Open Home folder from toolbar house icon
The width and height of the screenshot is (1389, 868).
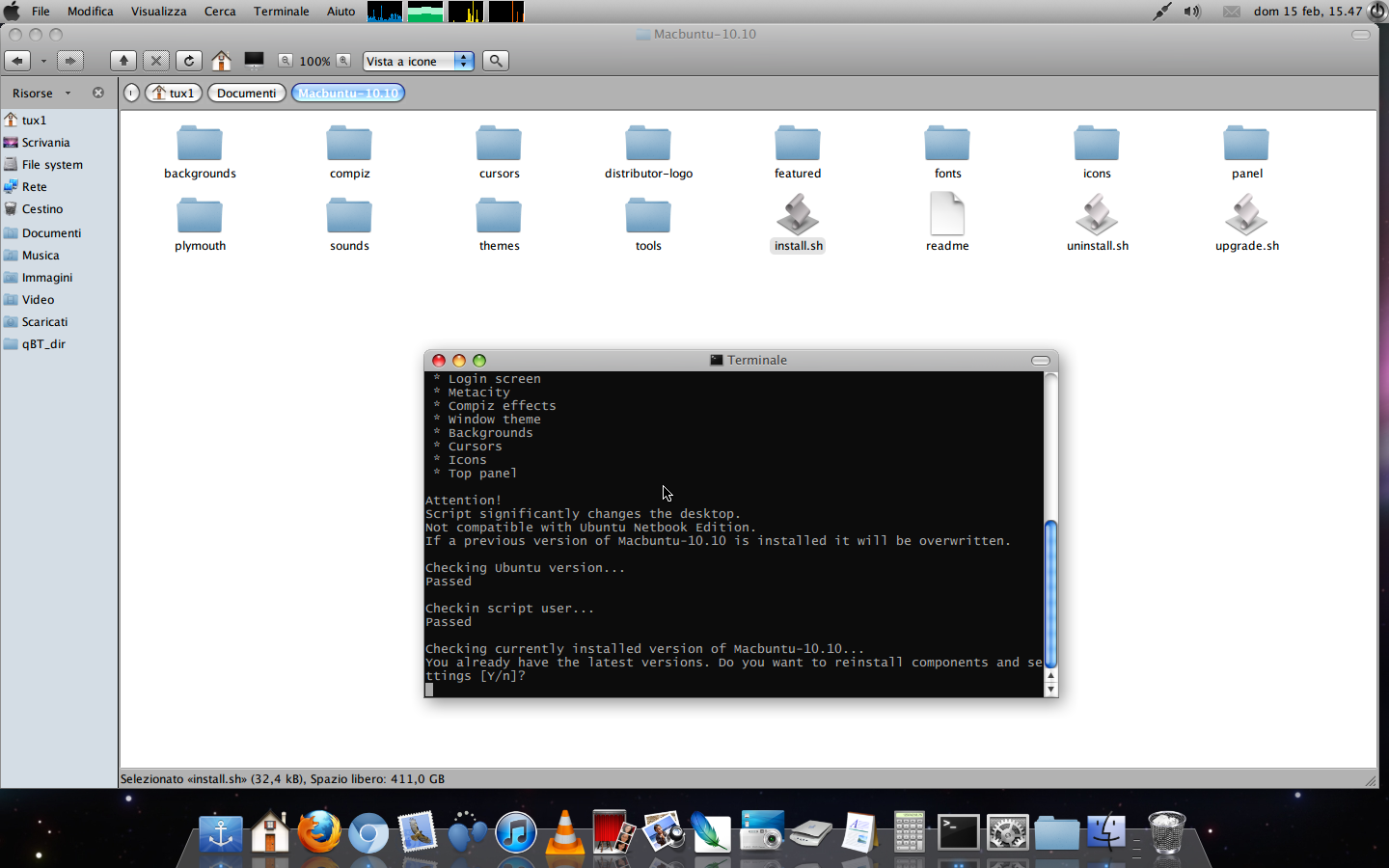(x=221, y=61)
